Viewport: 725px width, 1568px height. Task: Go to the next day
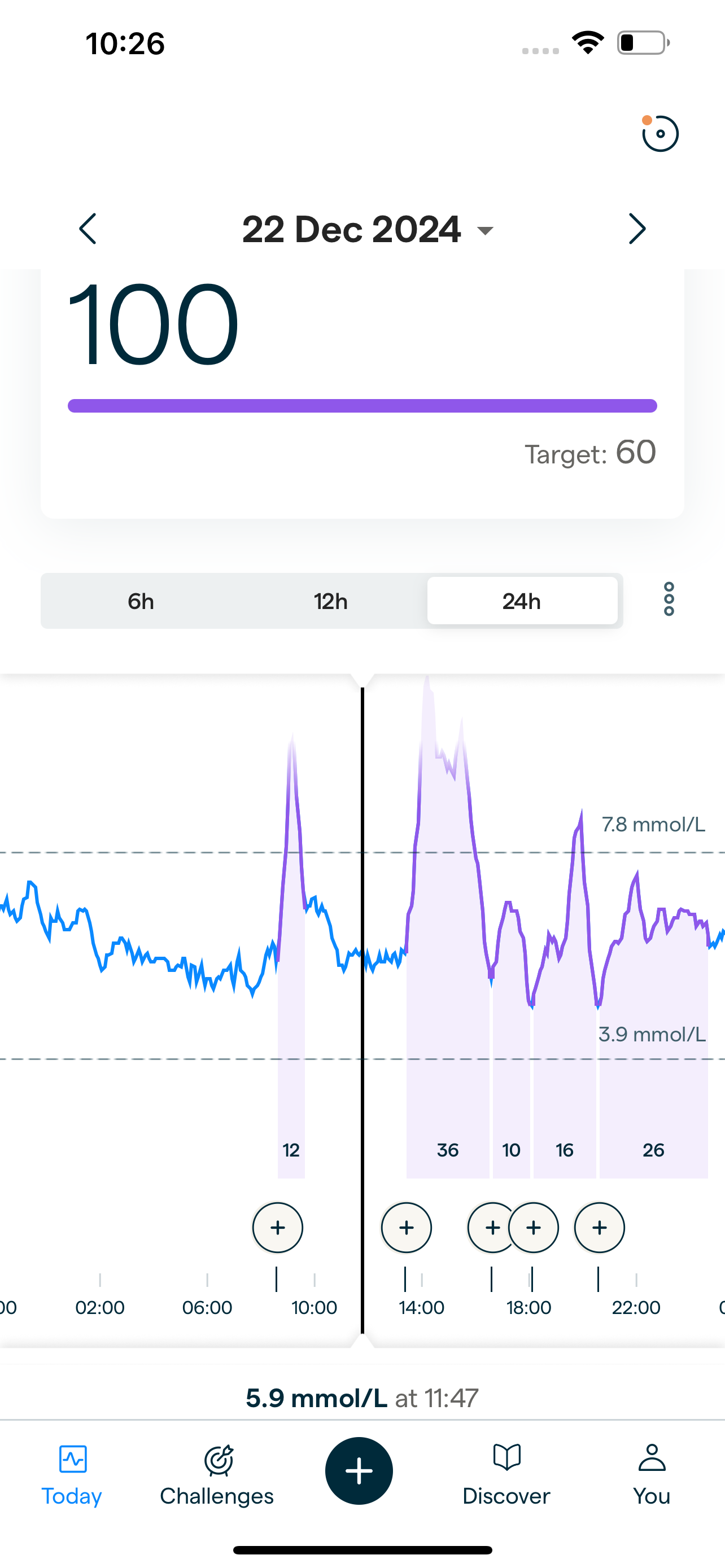[x=637, y=229]
